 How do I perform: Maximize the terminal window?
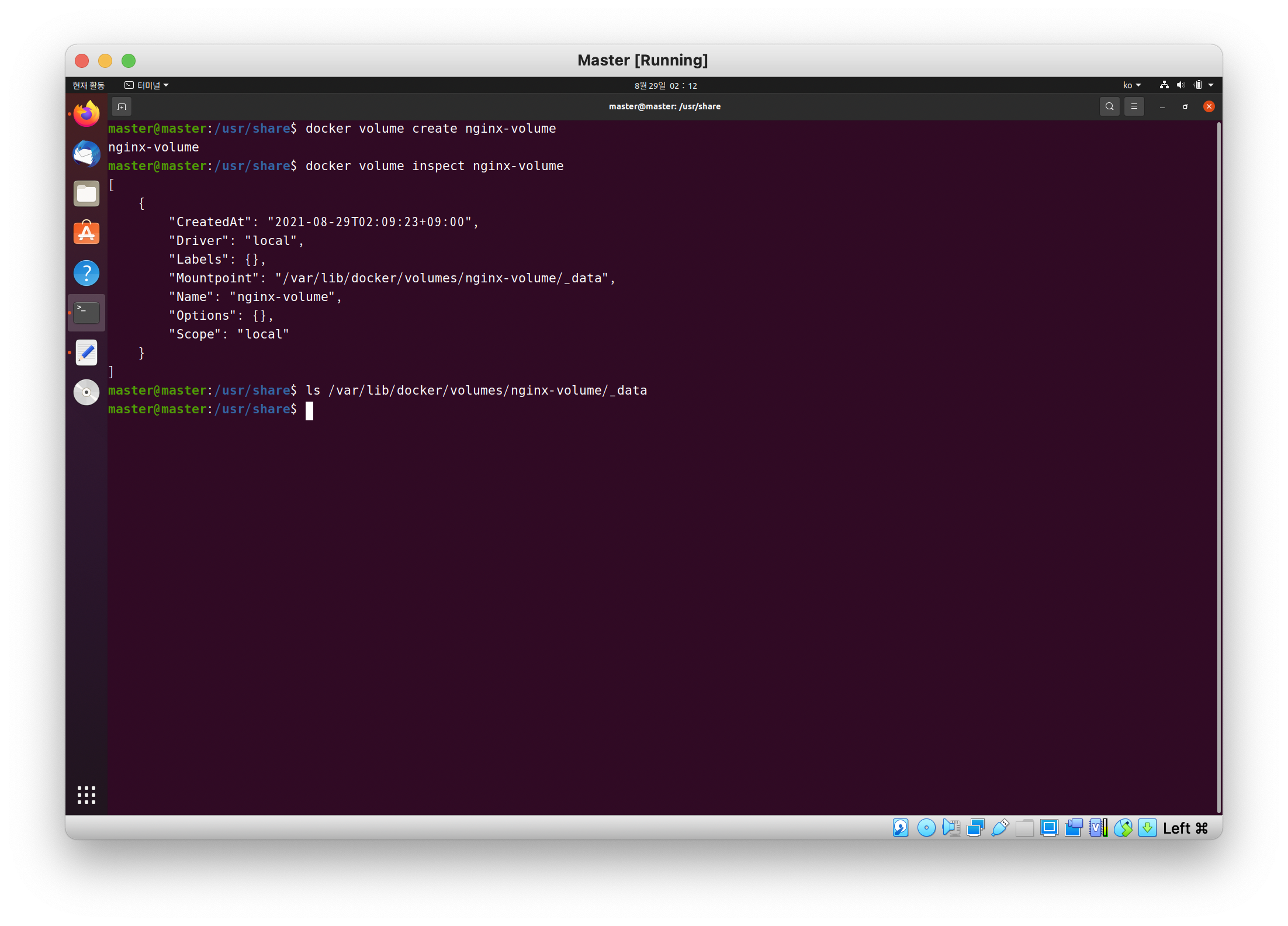click(1185, 106)
